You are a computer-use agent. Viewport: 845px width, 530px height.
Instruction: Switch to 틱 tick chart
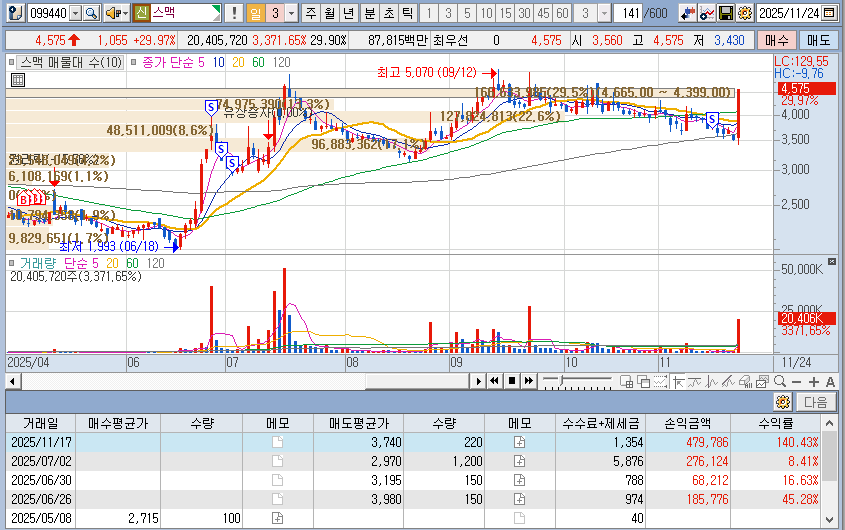click(x=408, y=13)
